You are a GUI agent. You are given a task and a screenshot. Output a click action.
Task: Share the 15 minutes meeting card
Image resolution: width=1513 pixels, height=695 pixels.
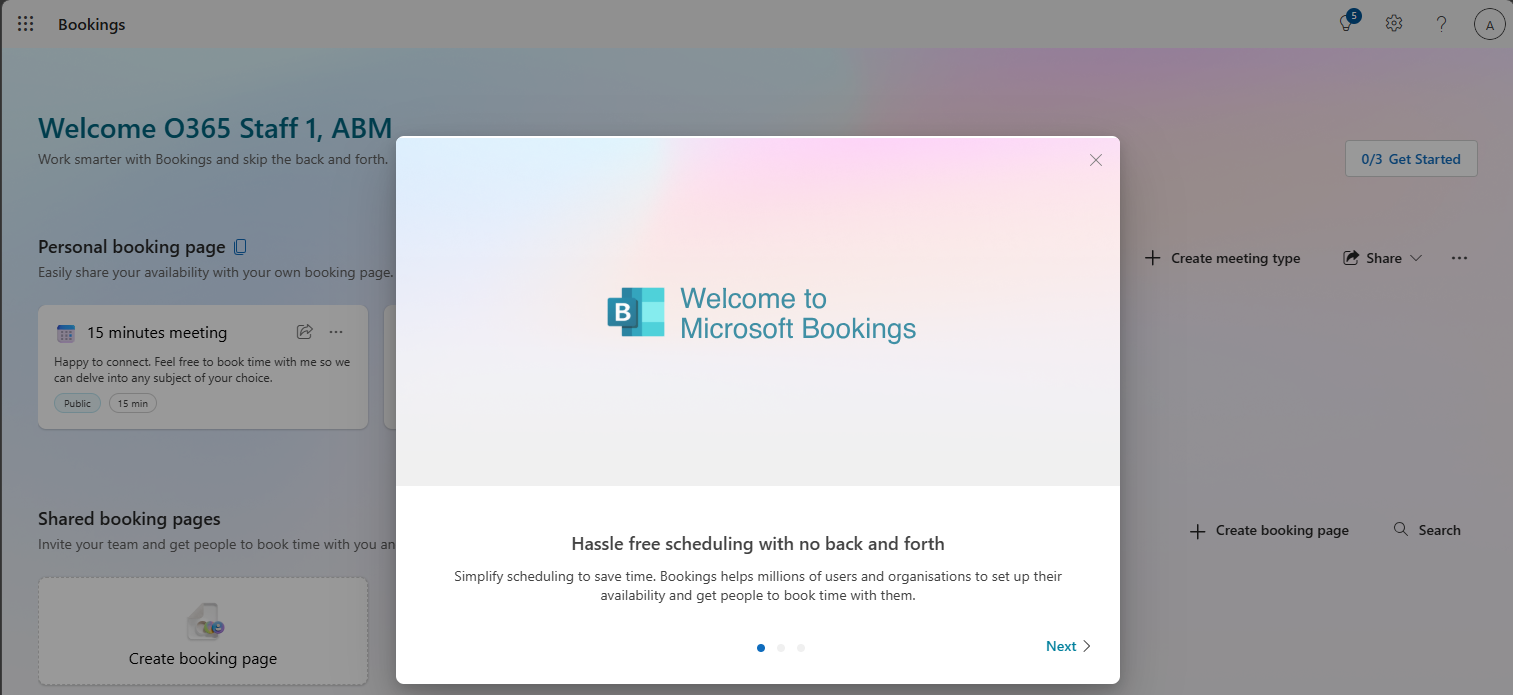coord(305,332)
